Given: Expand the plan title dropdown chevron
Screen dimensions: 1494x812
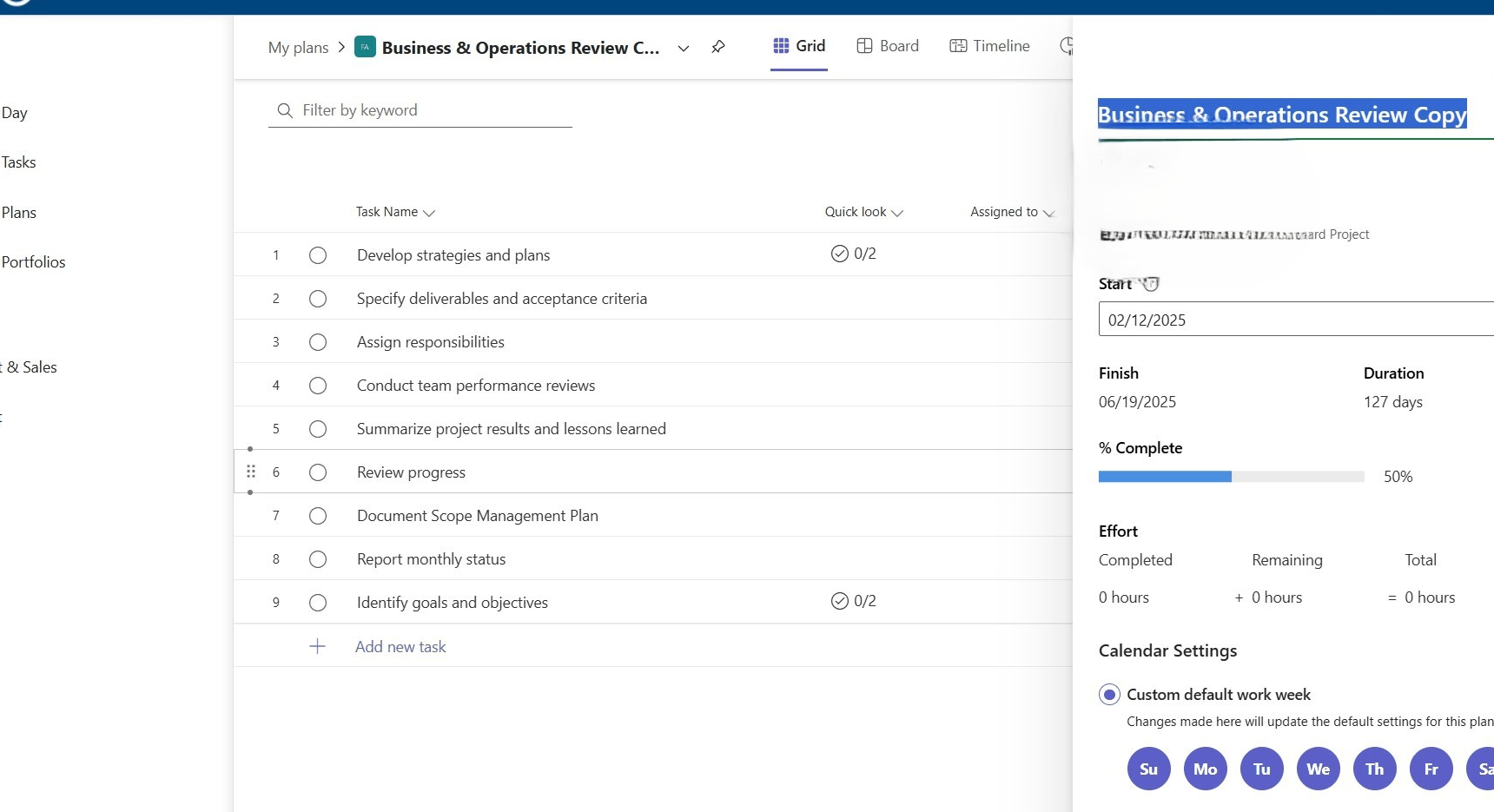Looking at the screenshot, I should coord(684,49).
